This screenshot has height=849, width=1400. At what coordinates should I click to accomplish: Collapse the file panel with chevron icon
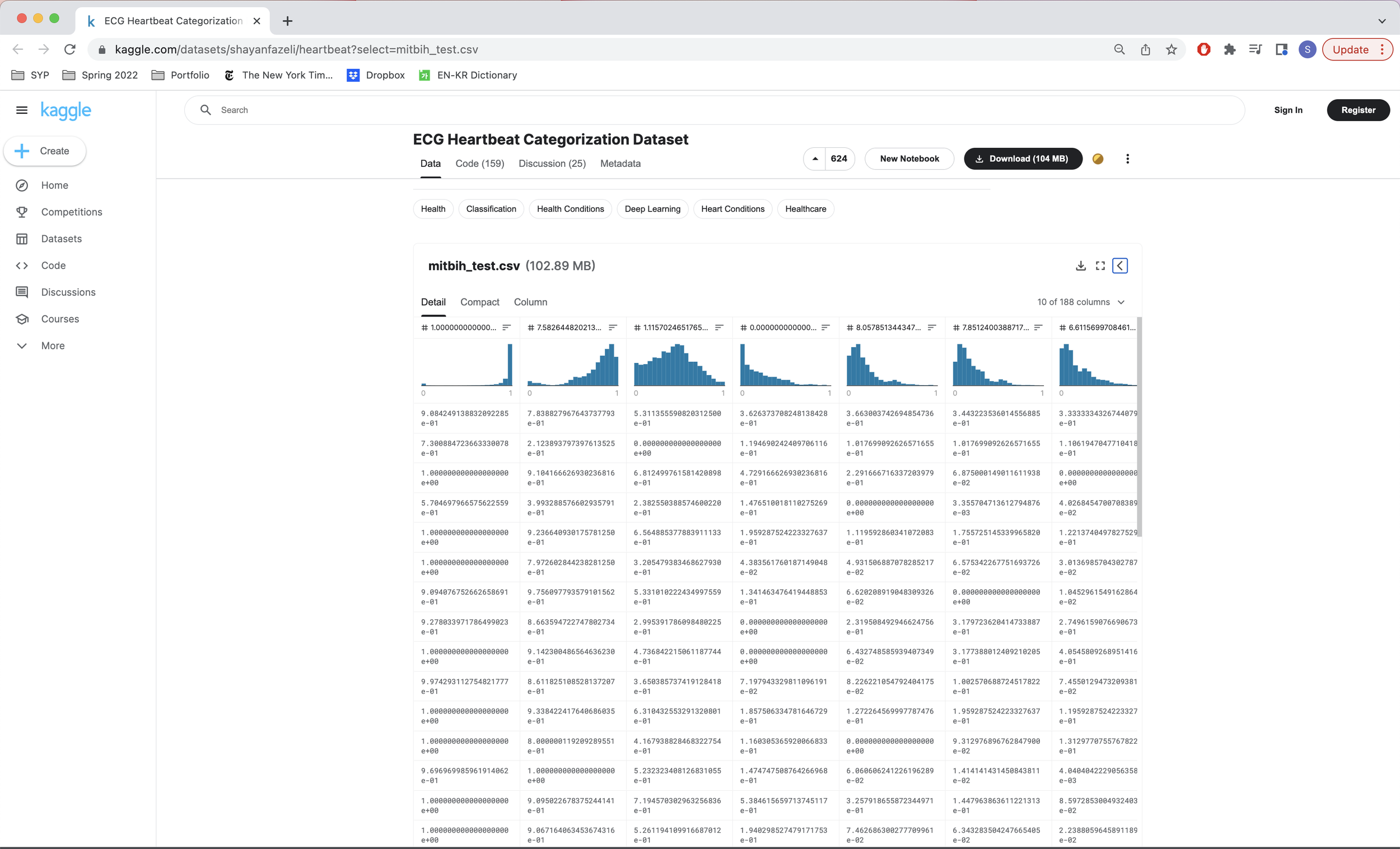1120,265
